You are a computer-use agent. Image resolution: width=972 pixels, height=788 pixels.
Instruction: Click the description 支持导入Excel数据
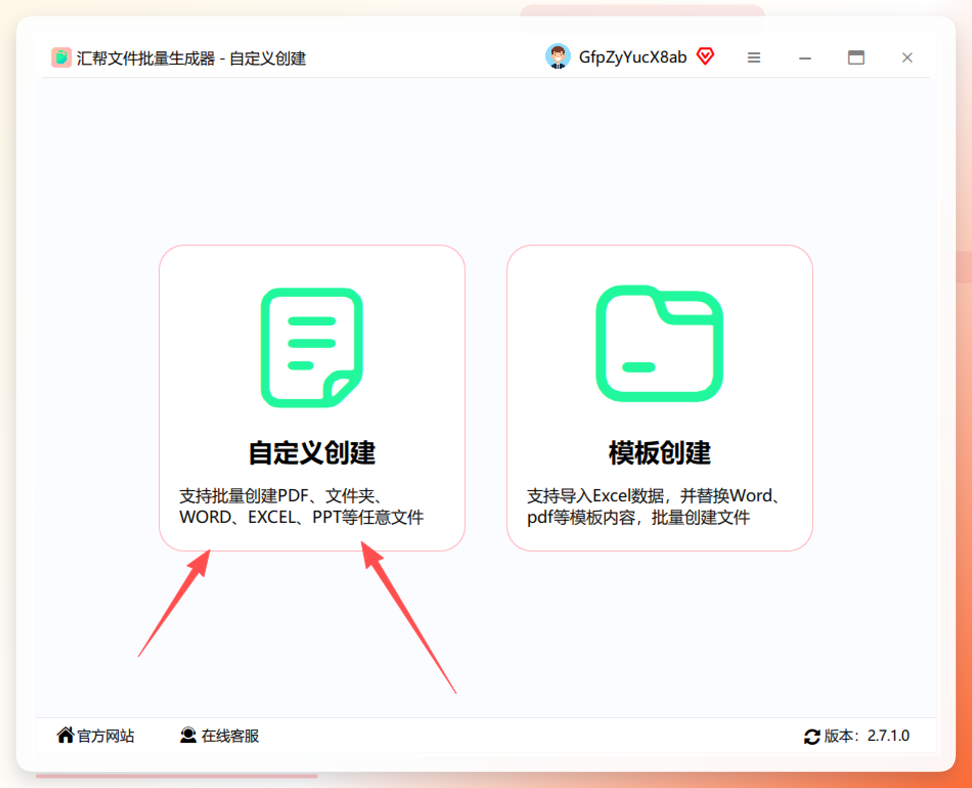click(x=653, y=506)
